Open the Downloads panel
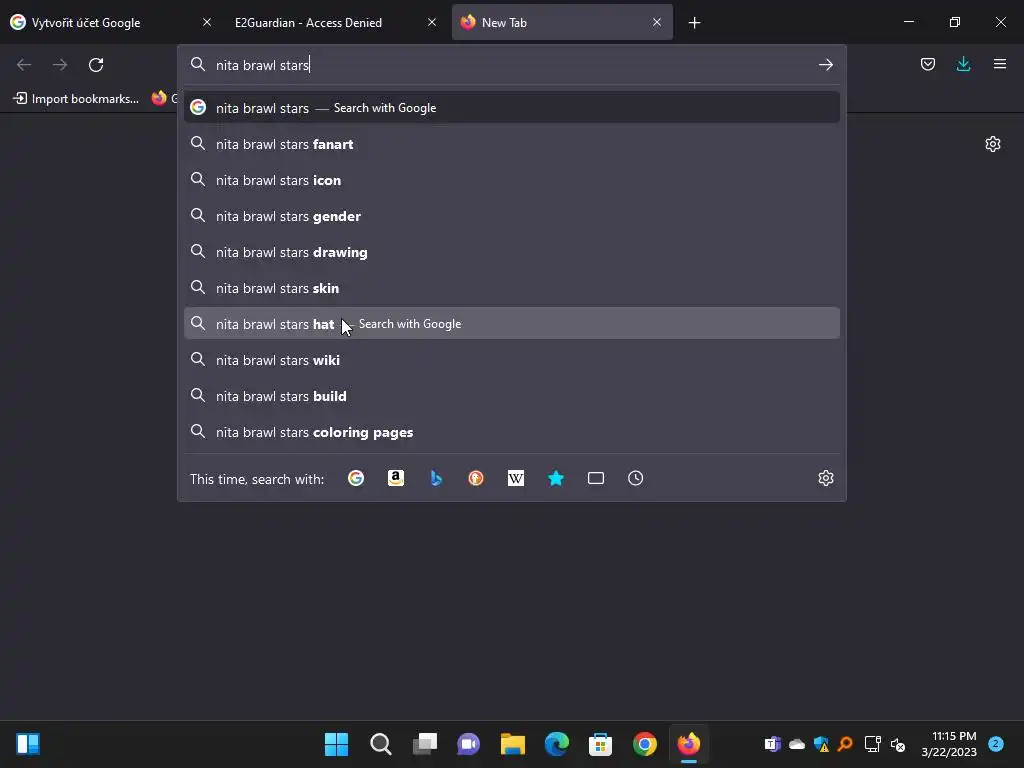 pos(963,64)
